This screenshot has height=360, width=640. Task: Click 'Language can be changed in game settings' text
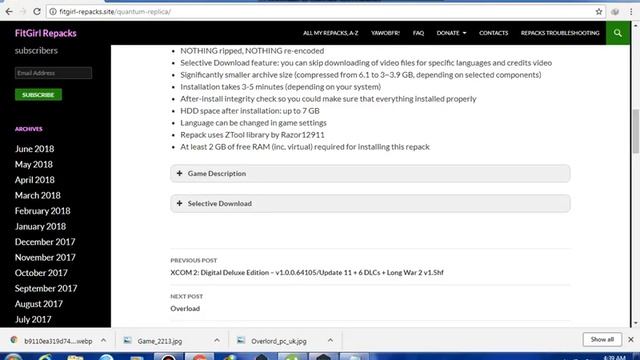(253, 123)
